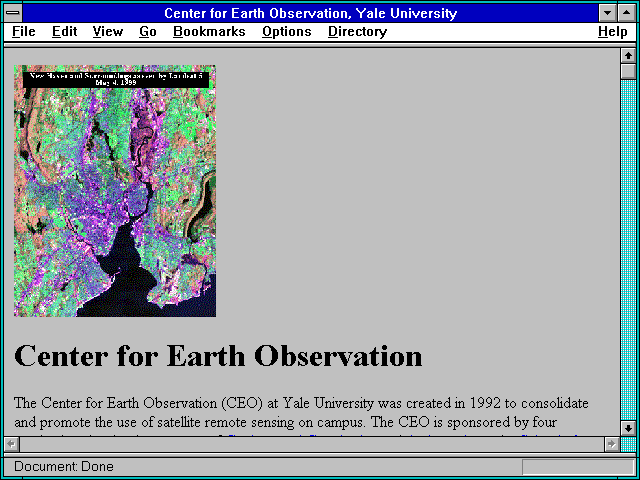
Task: Open the File menu
Action: pos(24,32)
